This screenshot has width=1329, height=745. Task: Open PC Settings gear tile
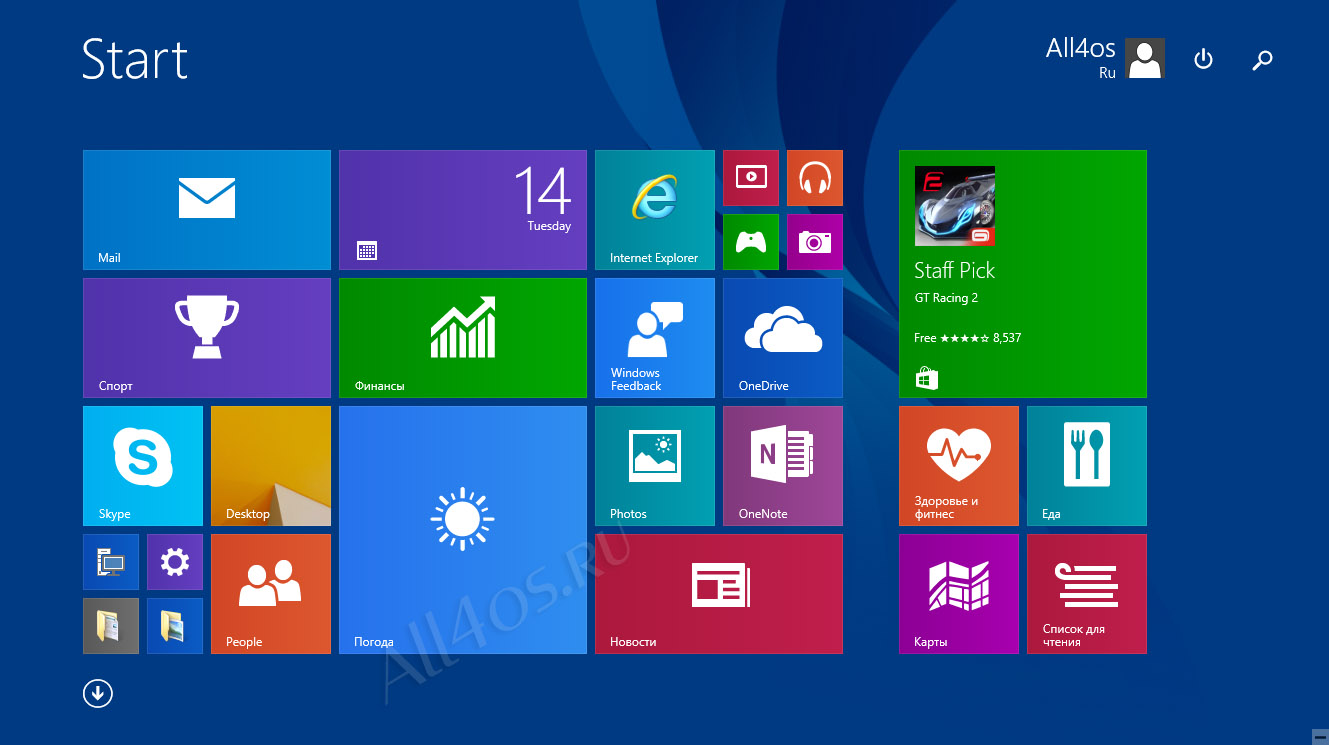pos(174,562)
